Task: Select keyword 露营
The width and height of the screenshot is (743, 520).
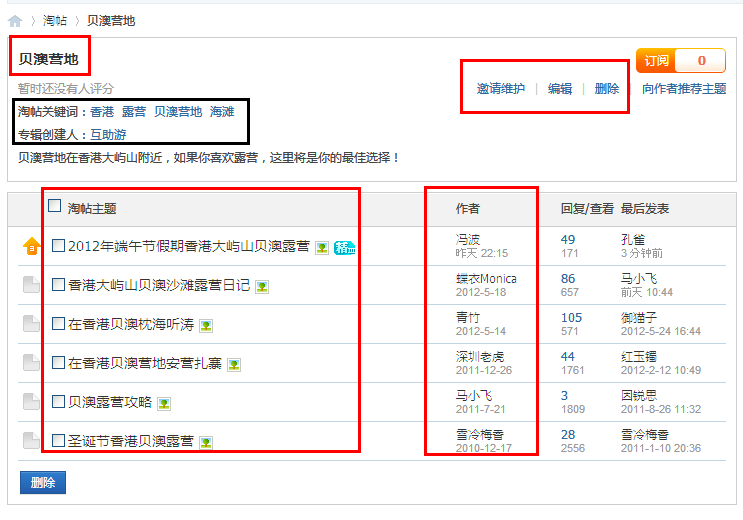Action: click(x=134, y=112)
